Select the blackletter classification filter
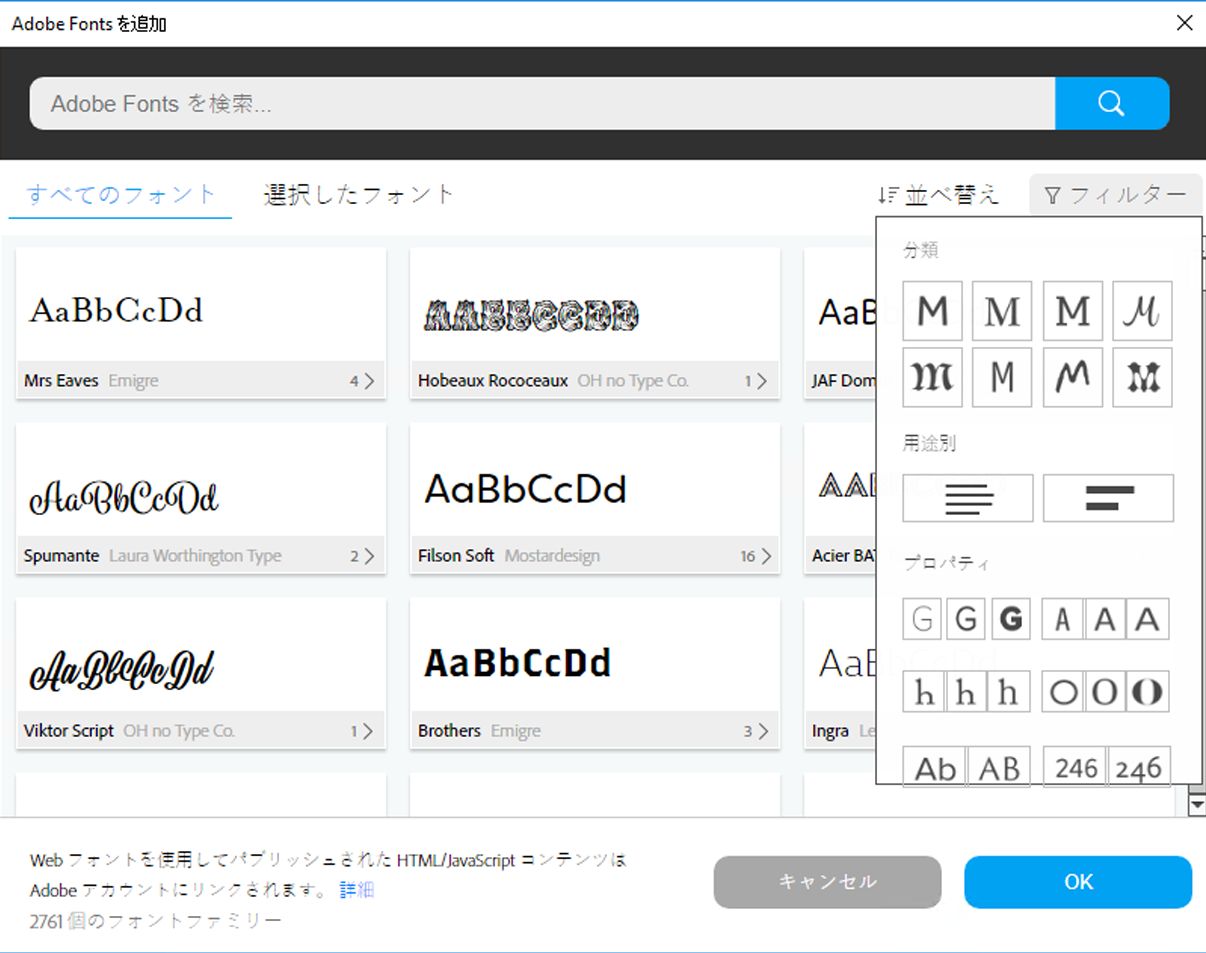This screenshot has height=953, width=1206. pos(932,378)
